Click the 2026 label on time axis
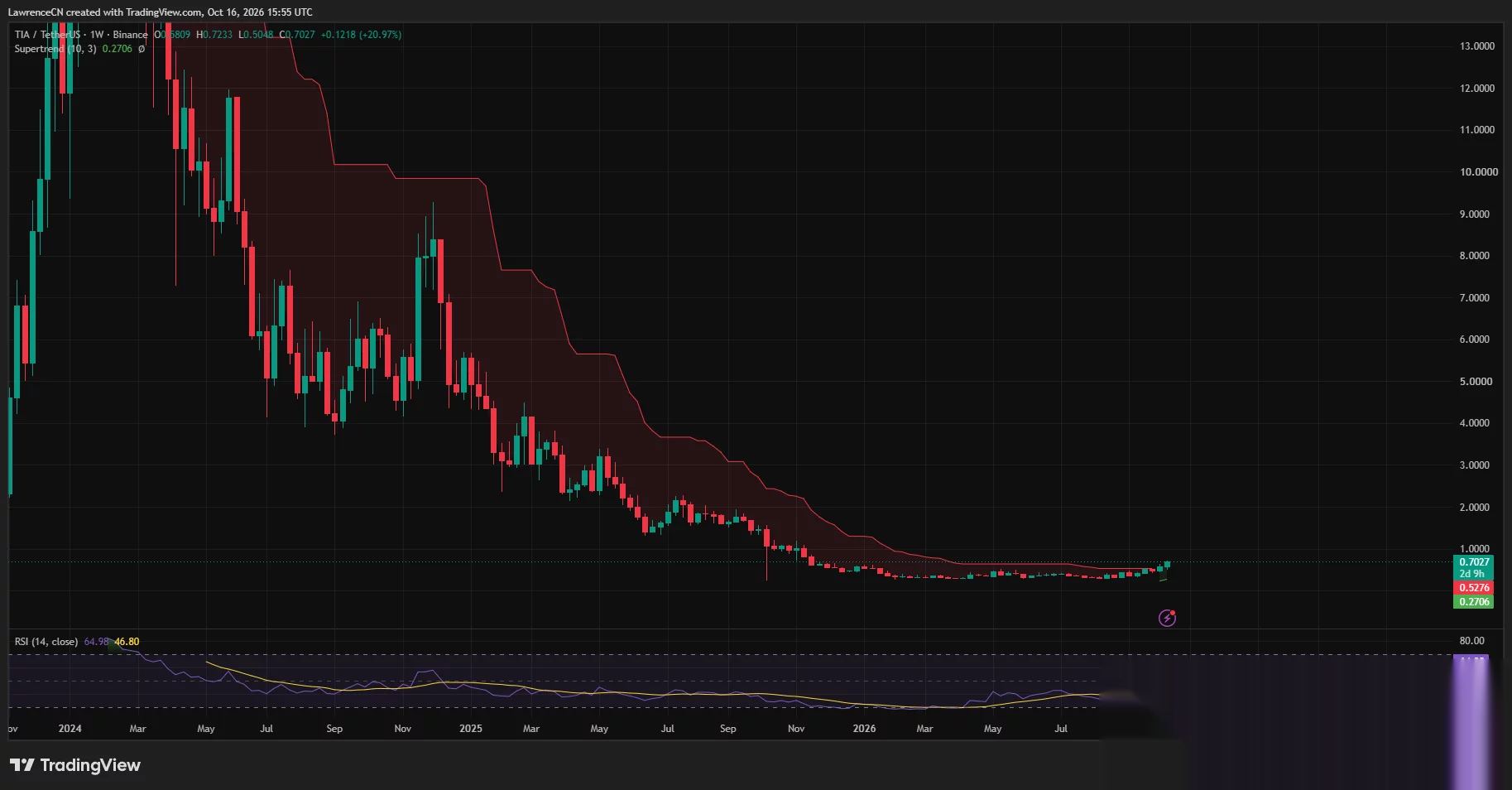The width and height of the screenshot is (1512, 790). (864, 729)
